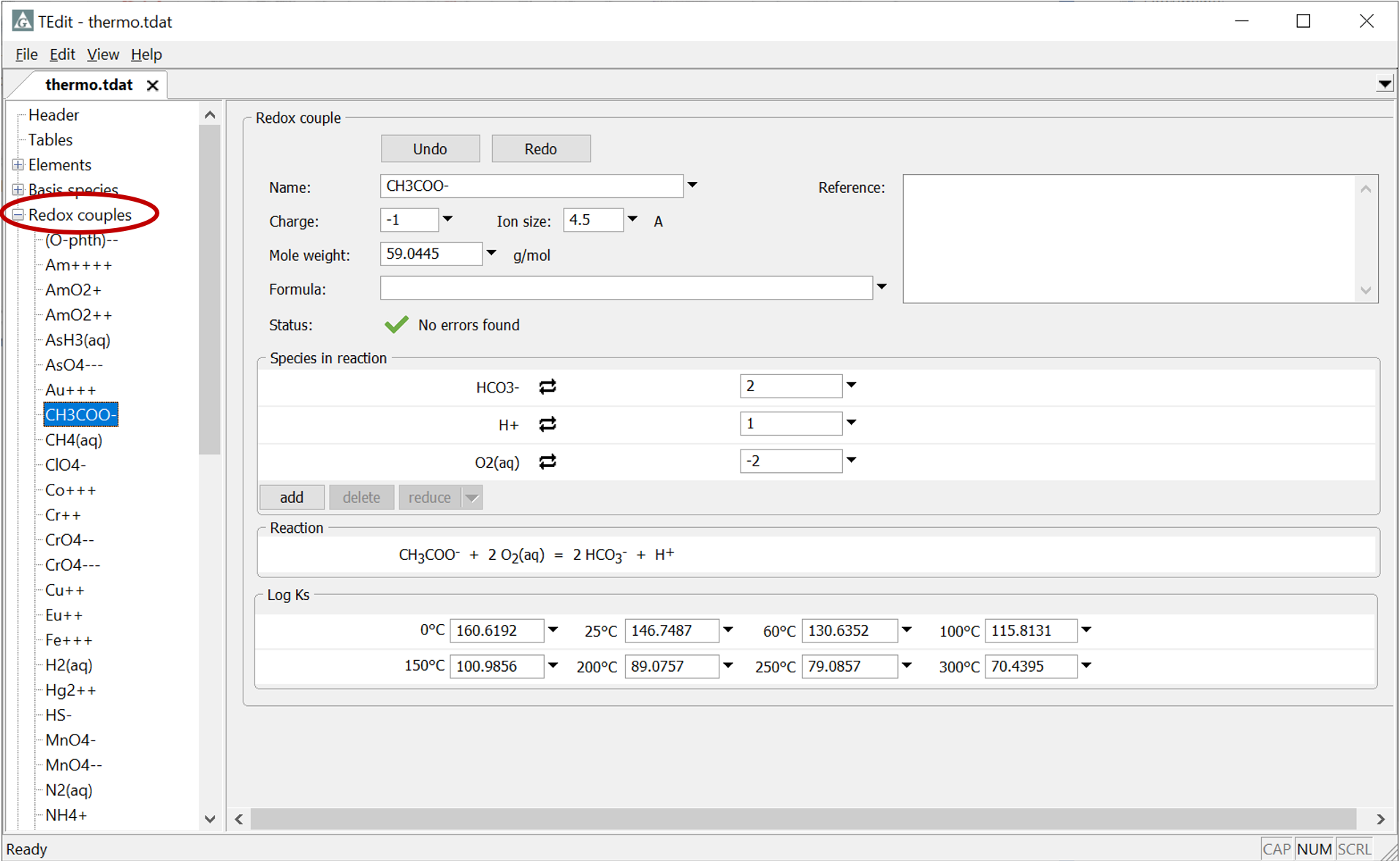Select Fe+++ redox couple
Screen dimensions: 1400x861
click(x=69, y=640)
